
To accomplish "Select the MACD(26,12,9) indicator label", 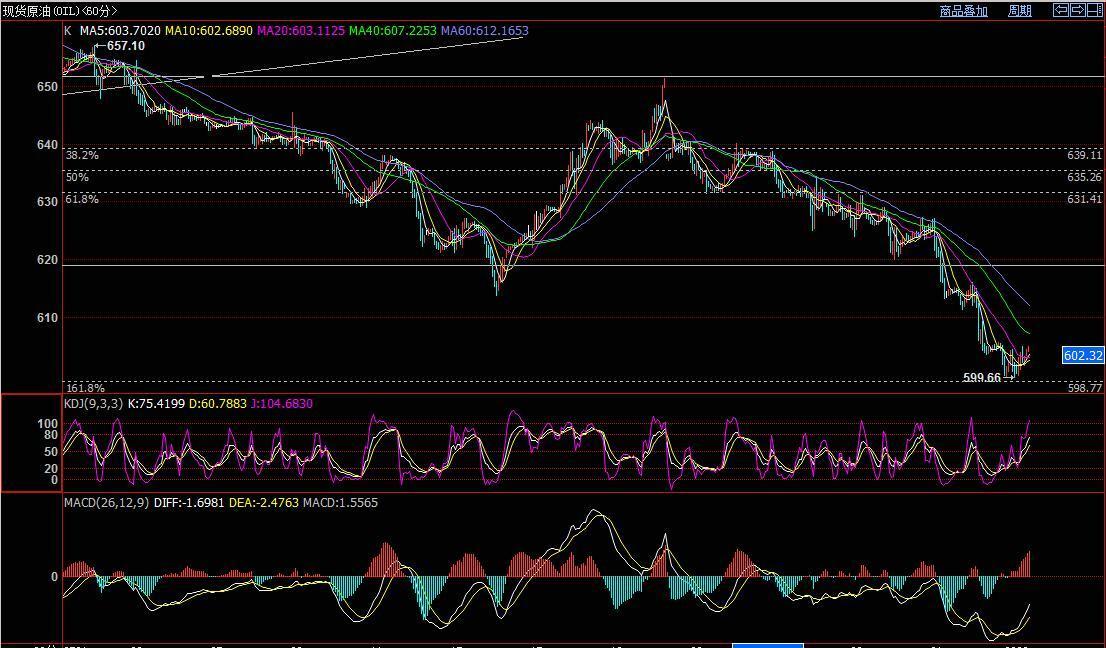I will tap(107, 503).
